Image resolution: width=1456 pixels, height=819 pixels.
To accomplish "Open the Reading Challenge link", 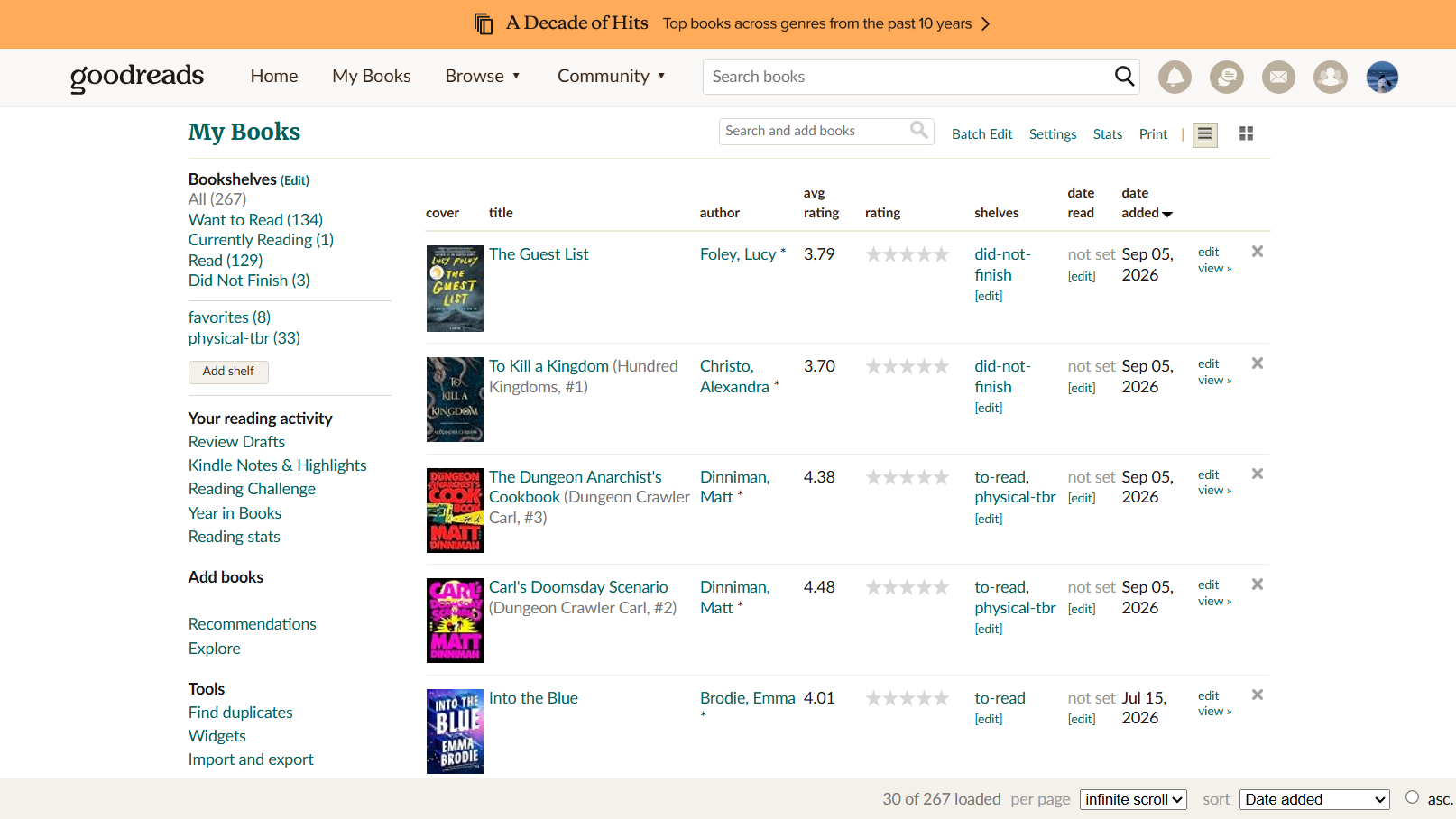I will tap(252, 489).
